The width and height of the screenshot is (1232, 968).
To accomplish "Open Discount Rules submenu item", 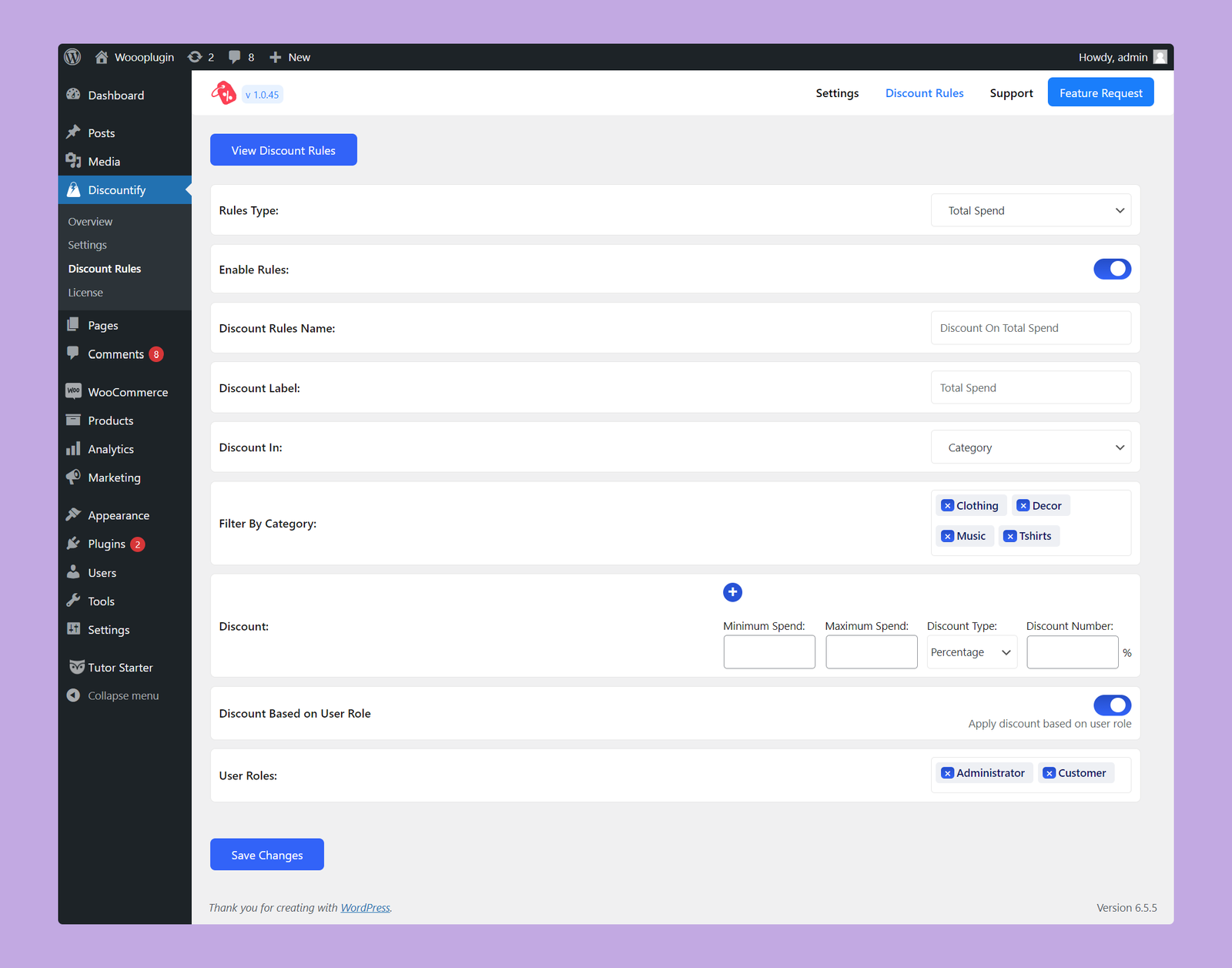I will [105, 269].
